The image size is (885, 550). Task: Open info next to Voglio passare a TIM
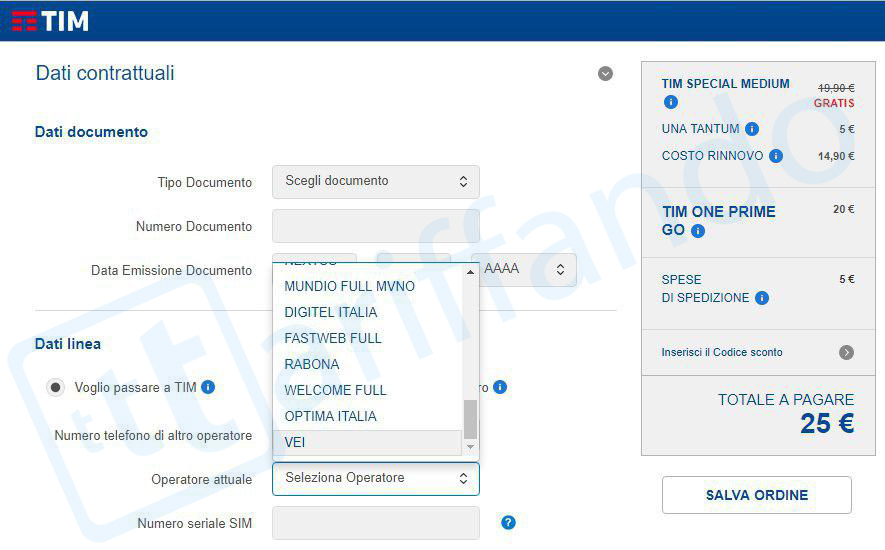coord(208,387)
